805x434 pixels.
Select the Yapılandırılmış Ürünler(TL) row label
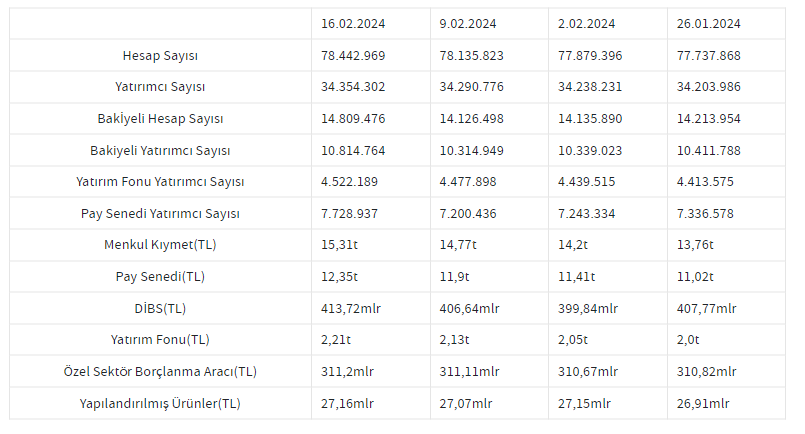pos(160,404)
